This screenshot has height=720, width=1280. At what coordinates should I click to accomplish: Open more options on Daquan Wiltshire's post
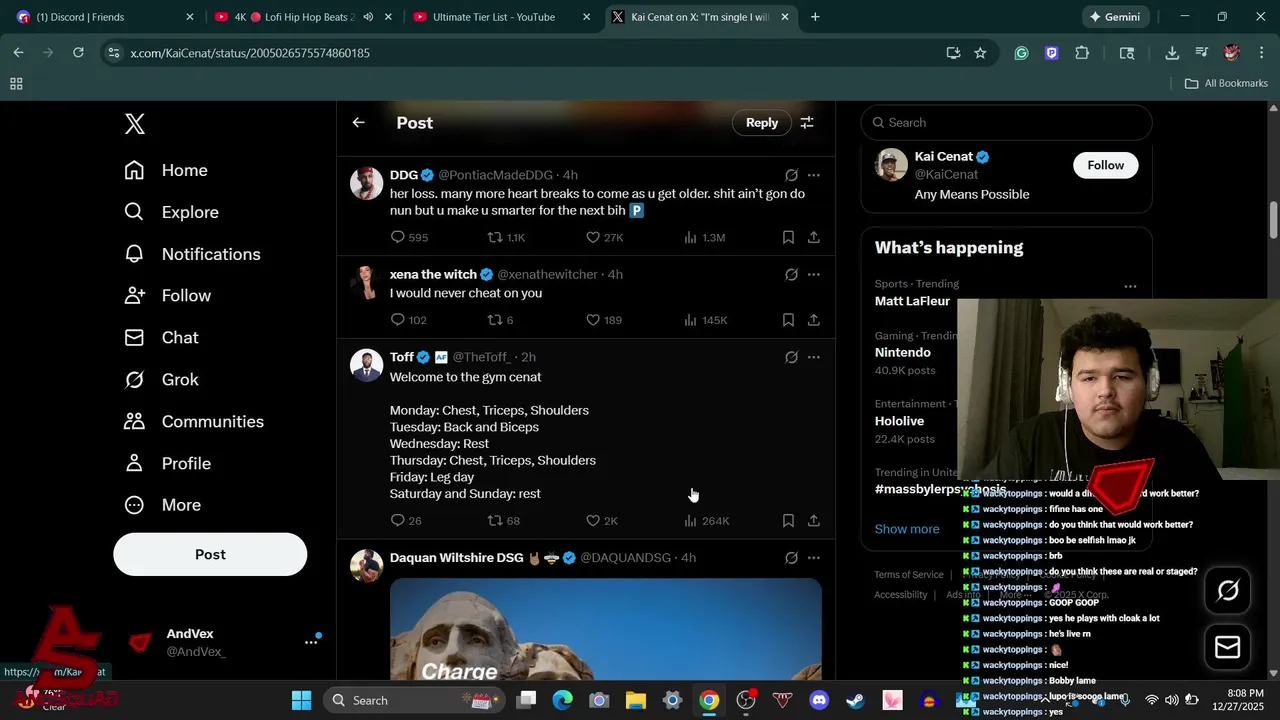click(814, 558)
